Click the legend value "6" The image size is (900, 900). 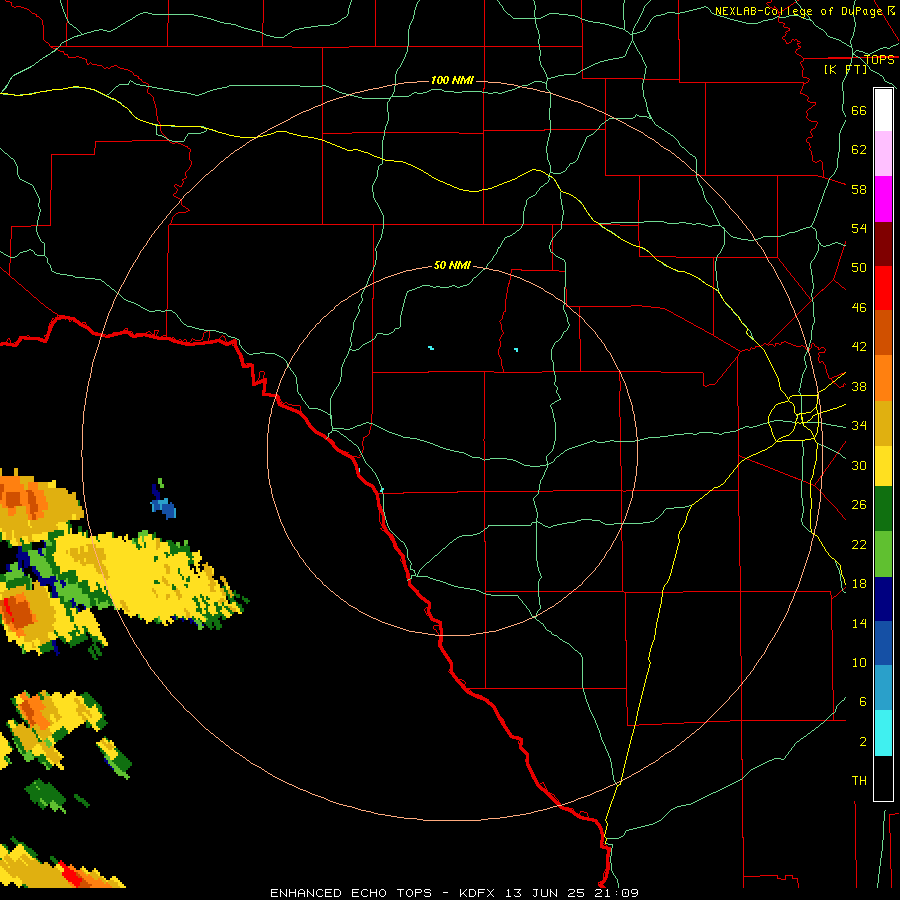tap(862, 701)
